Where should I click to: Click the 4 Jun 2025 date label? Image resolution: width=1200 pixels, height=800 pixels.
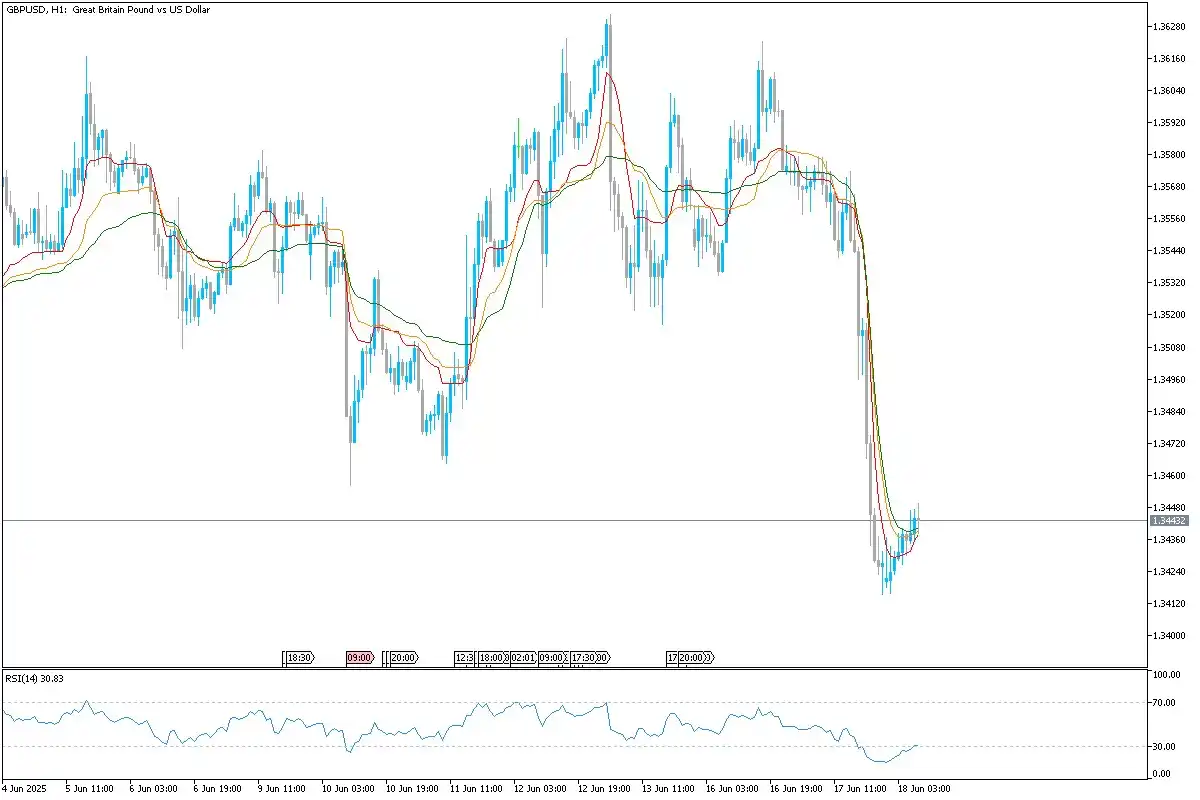tap(25, 789)
